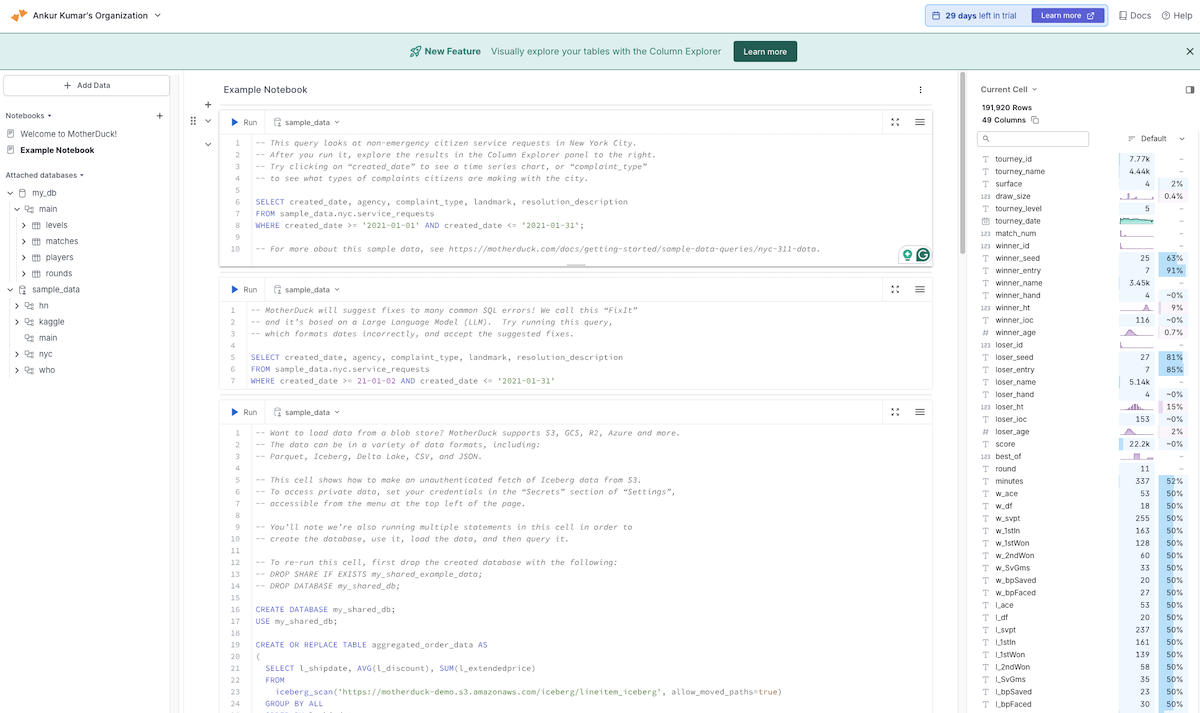This screenshot has width=1200, height=713.
Task: Open the FixIt cell's hamburger menu
Action: (x=920, y=290)
